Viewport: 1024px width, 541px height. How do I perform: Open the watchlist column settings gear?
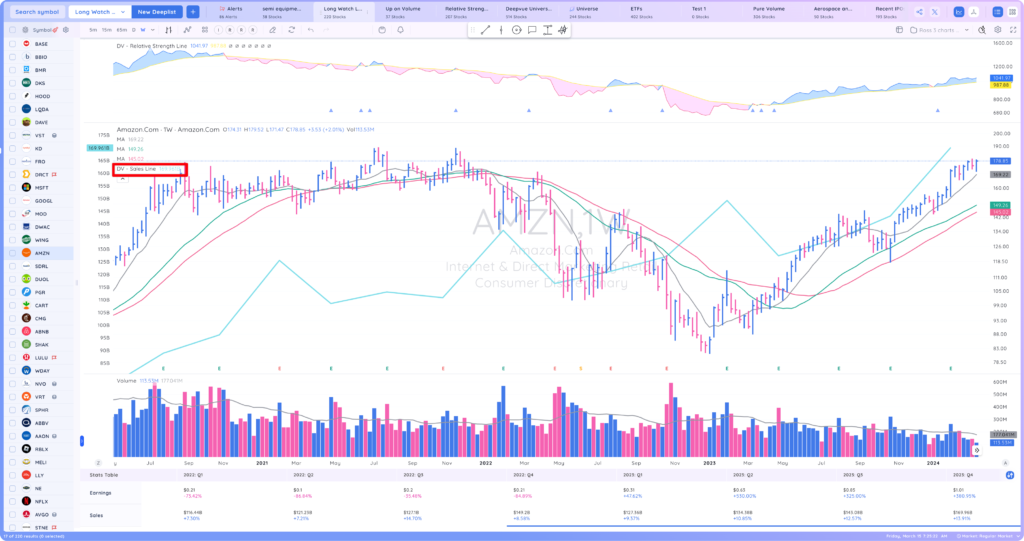[65, 30]
